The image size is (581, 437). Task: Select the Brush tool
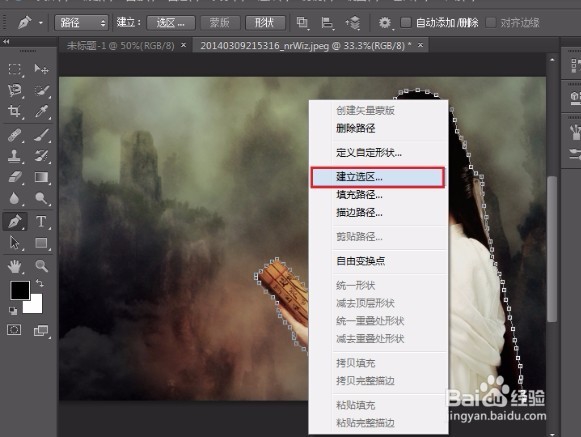coord(41,135)
